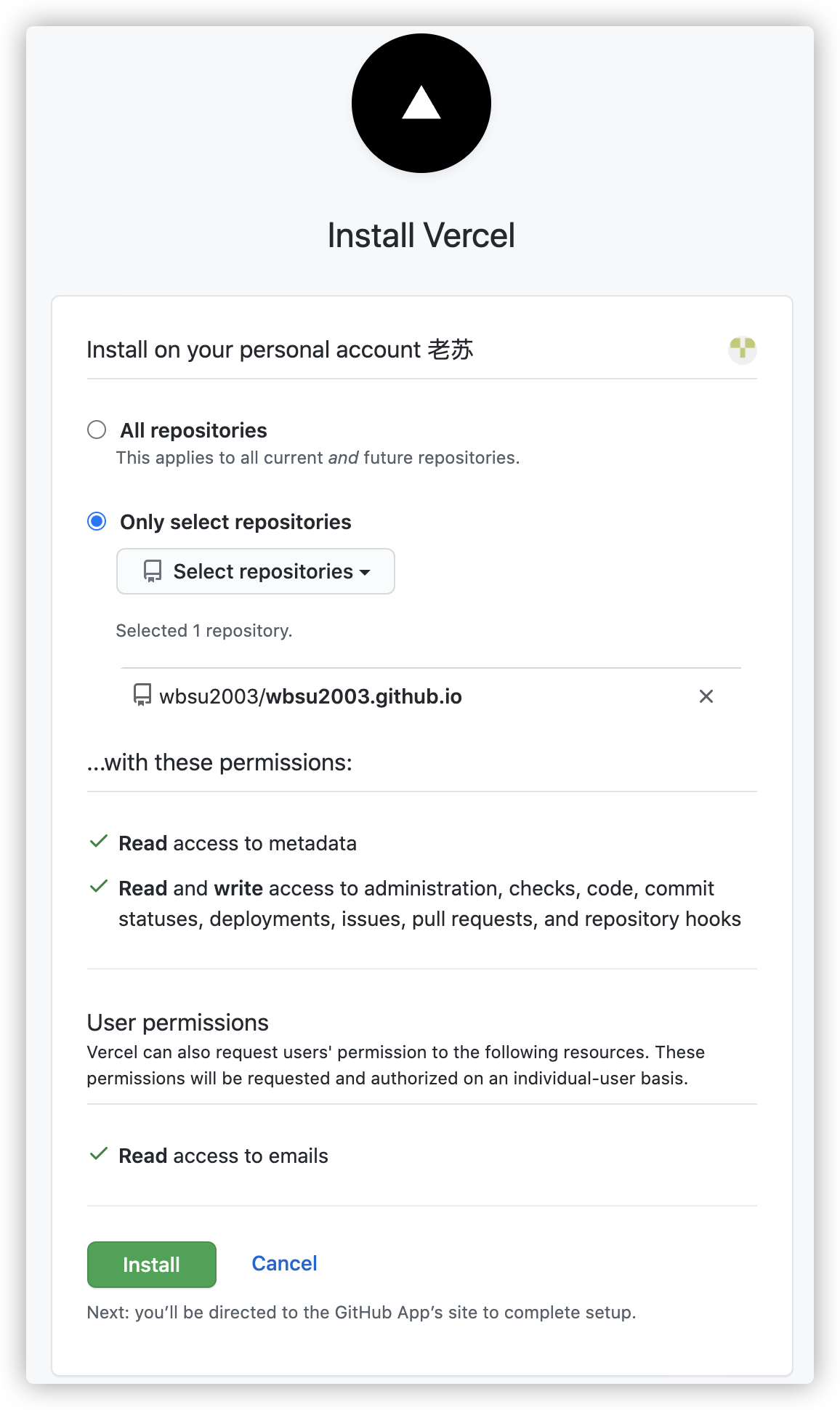Click the "Selected 1 repository." text
The height and width of the screenshot is (1410, 840).
tap(204, 631)
